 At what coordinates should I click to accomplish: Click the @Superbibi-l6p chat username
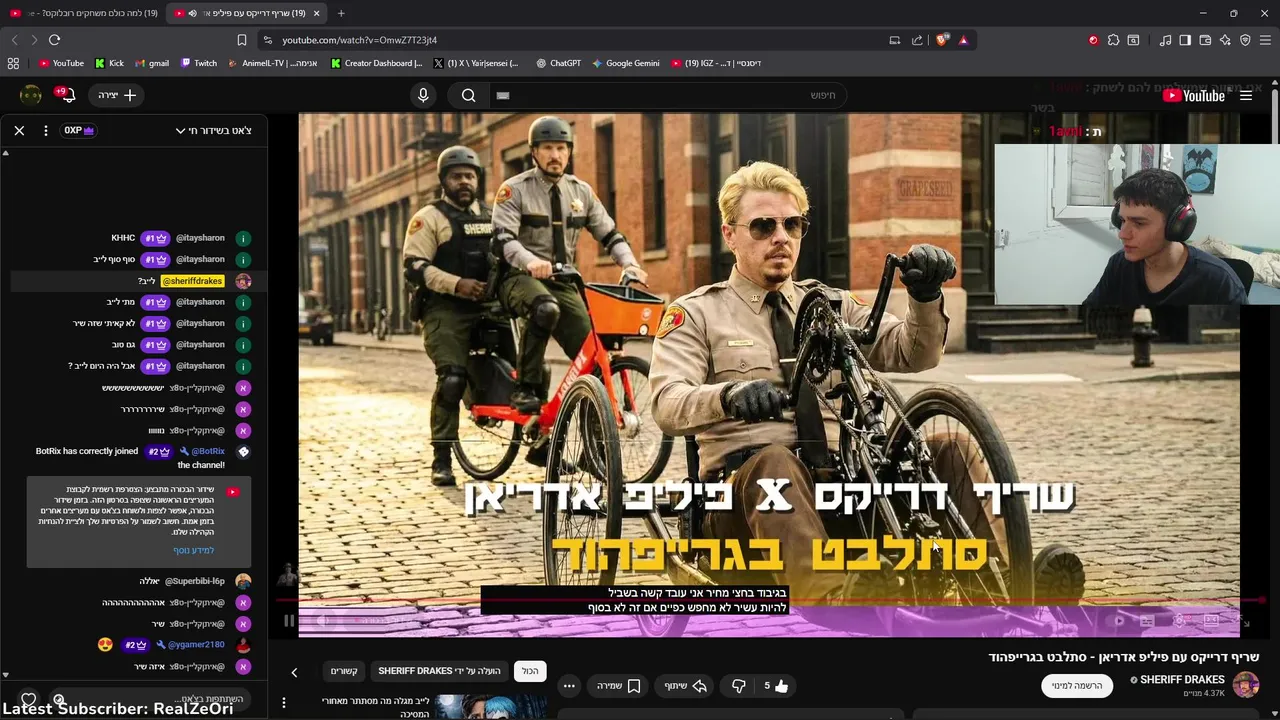[x=195, y=581]
